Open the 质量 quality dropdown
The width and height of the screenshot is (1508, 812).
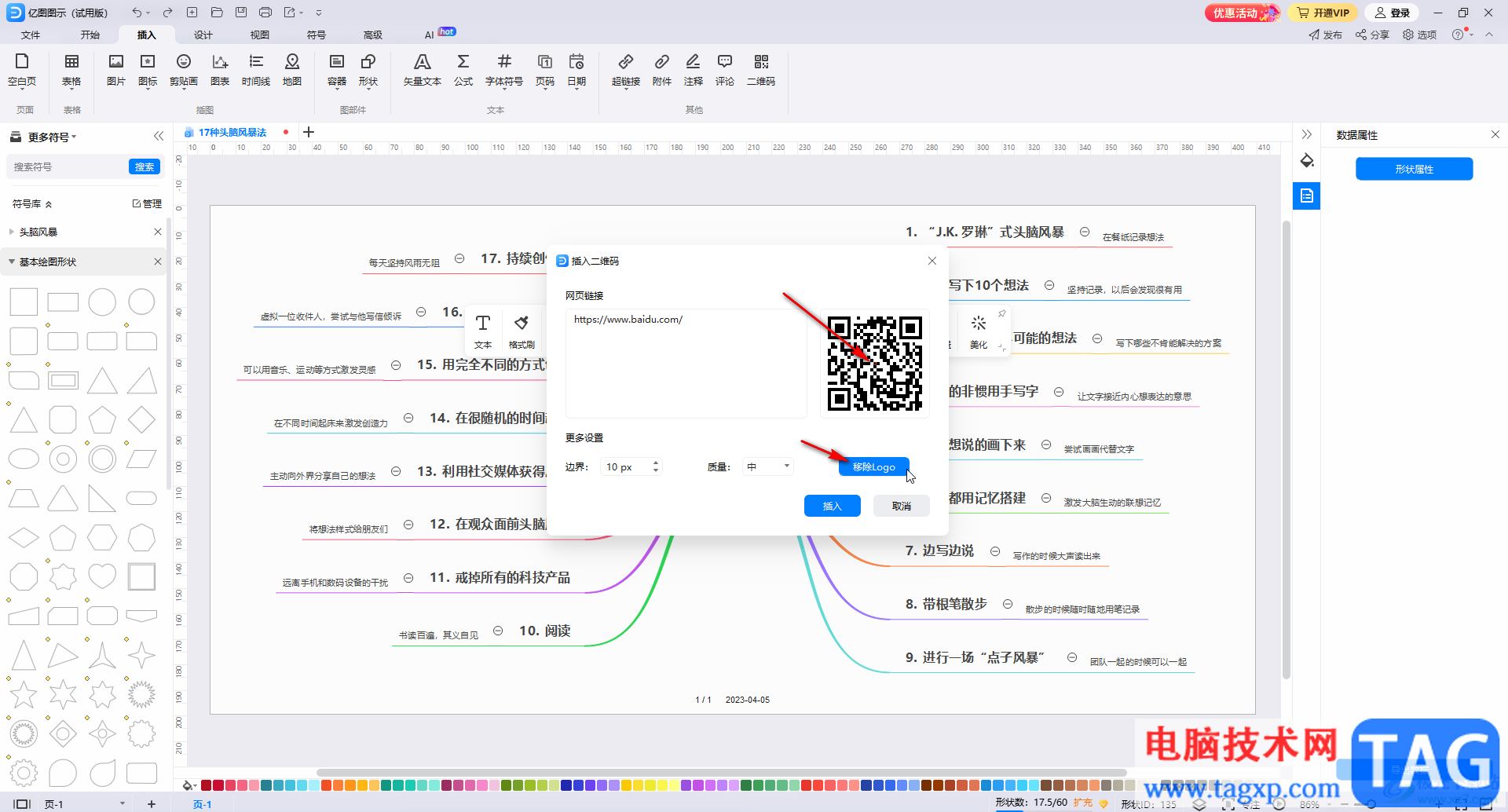pos(768,466)
